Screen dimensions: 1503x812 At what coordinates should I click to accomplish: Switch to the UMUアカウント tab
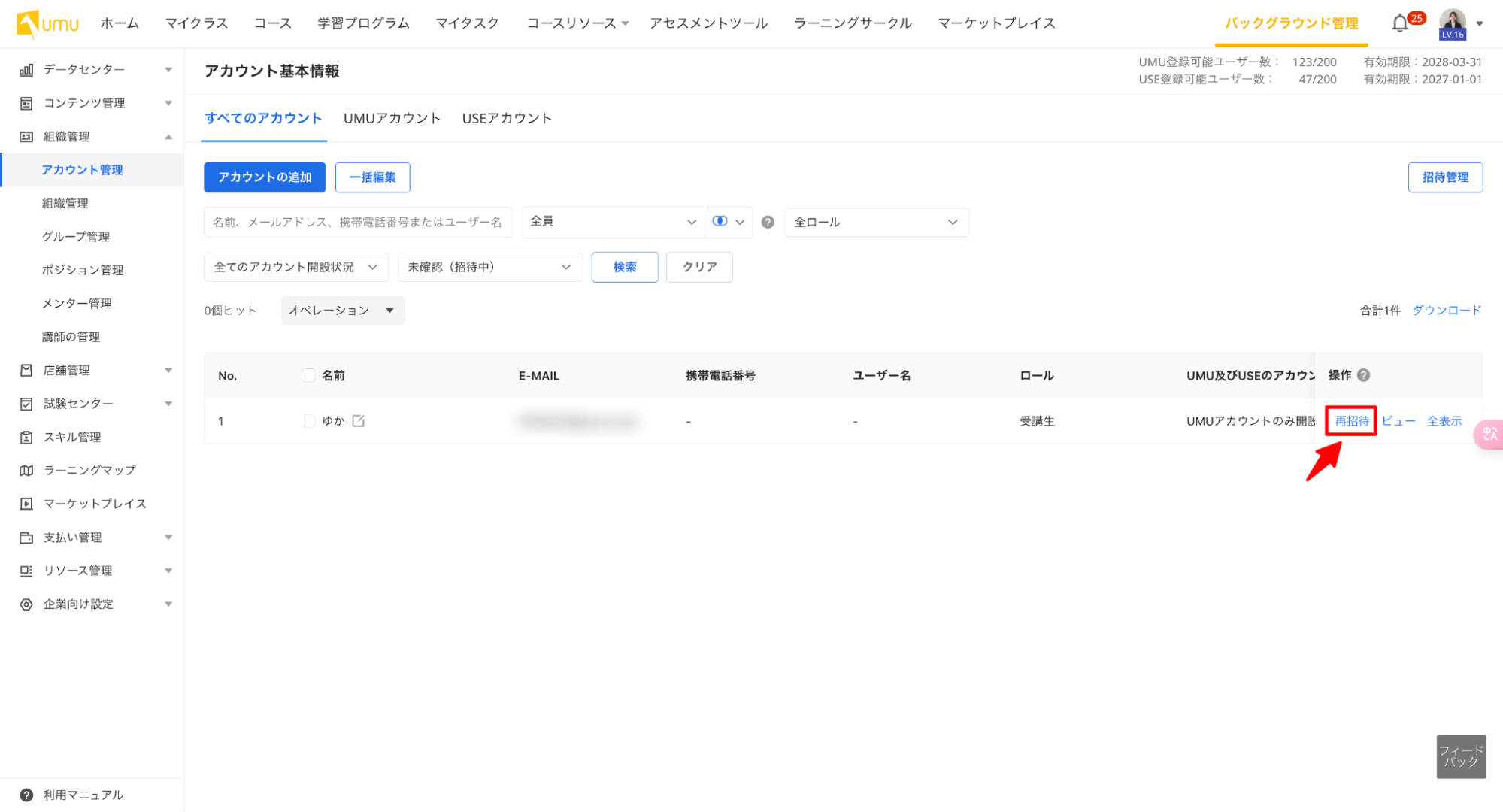coord(392,118)
